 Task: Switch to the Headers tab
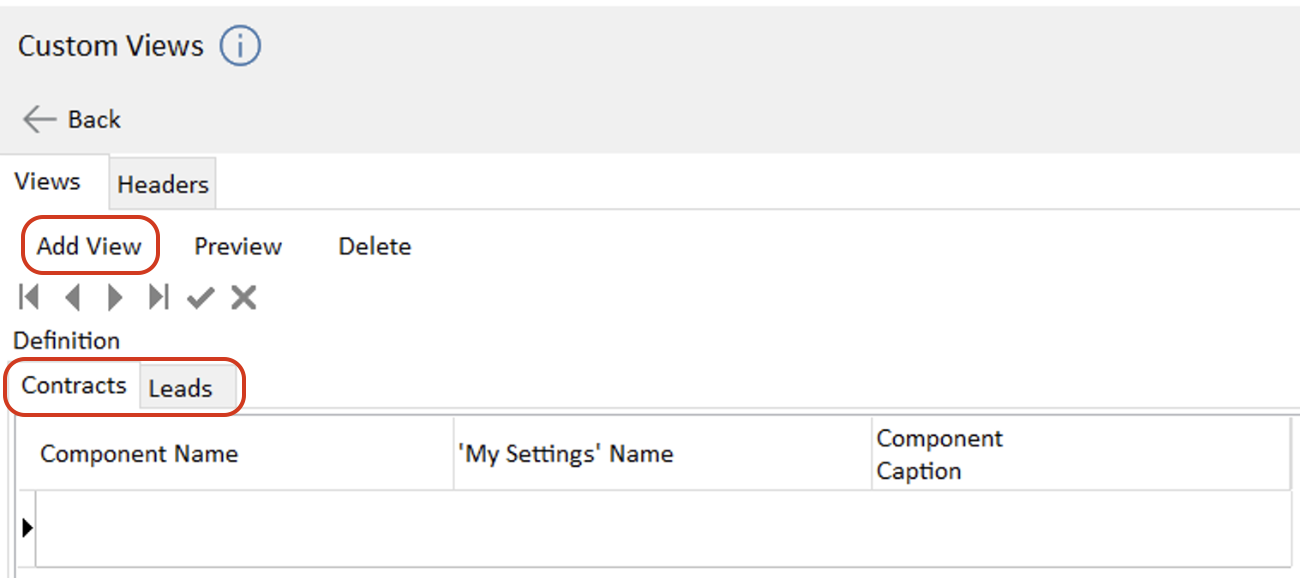[x=163, y=184]
